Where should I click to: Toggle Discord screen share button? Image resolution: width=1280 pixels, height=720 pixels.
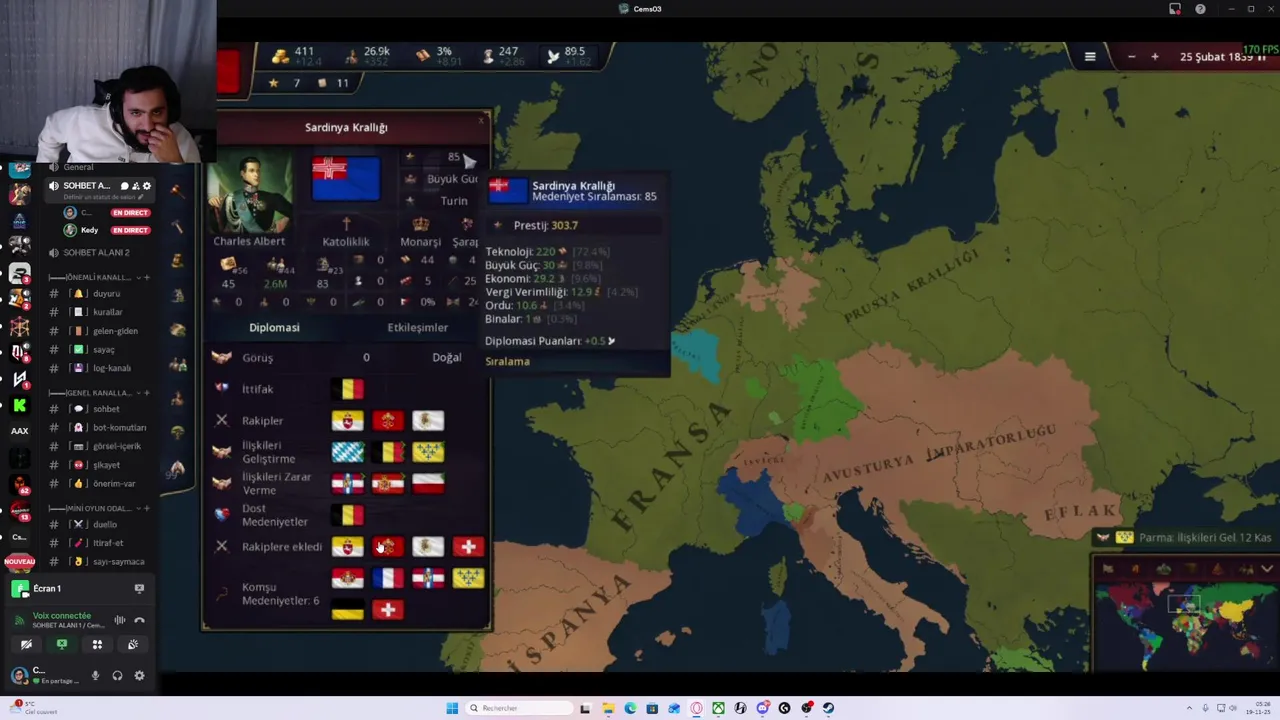62,645
